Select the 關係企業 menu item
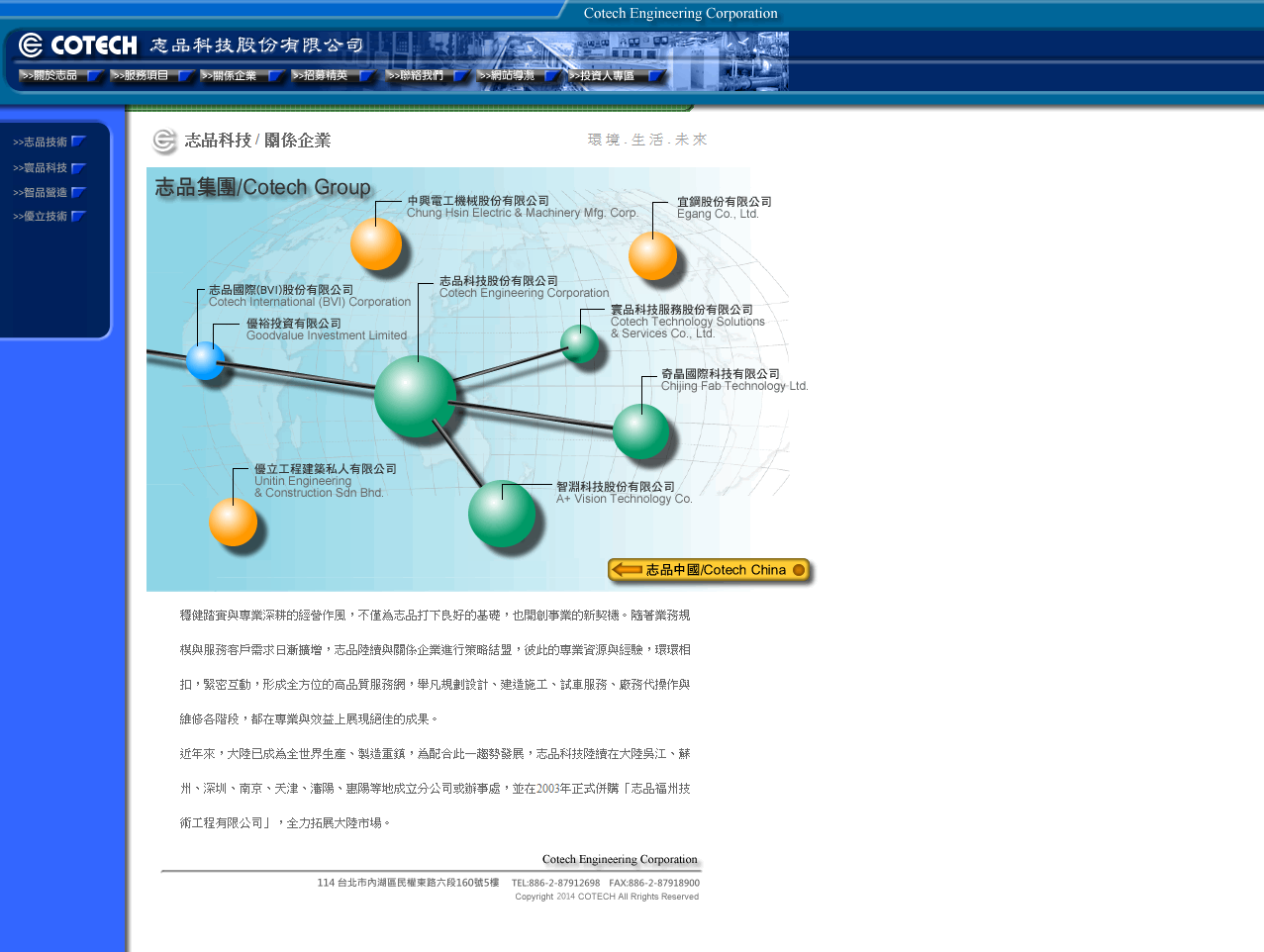Viewport: 1264px width, 952px height. 242,76
